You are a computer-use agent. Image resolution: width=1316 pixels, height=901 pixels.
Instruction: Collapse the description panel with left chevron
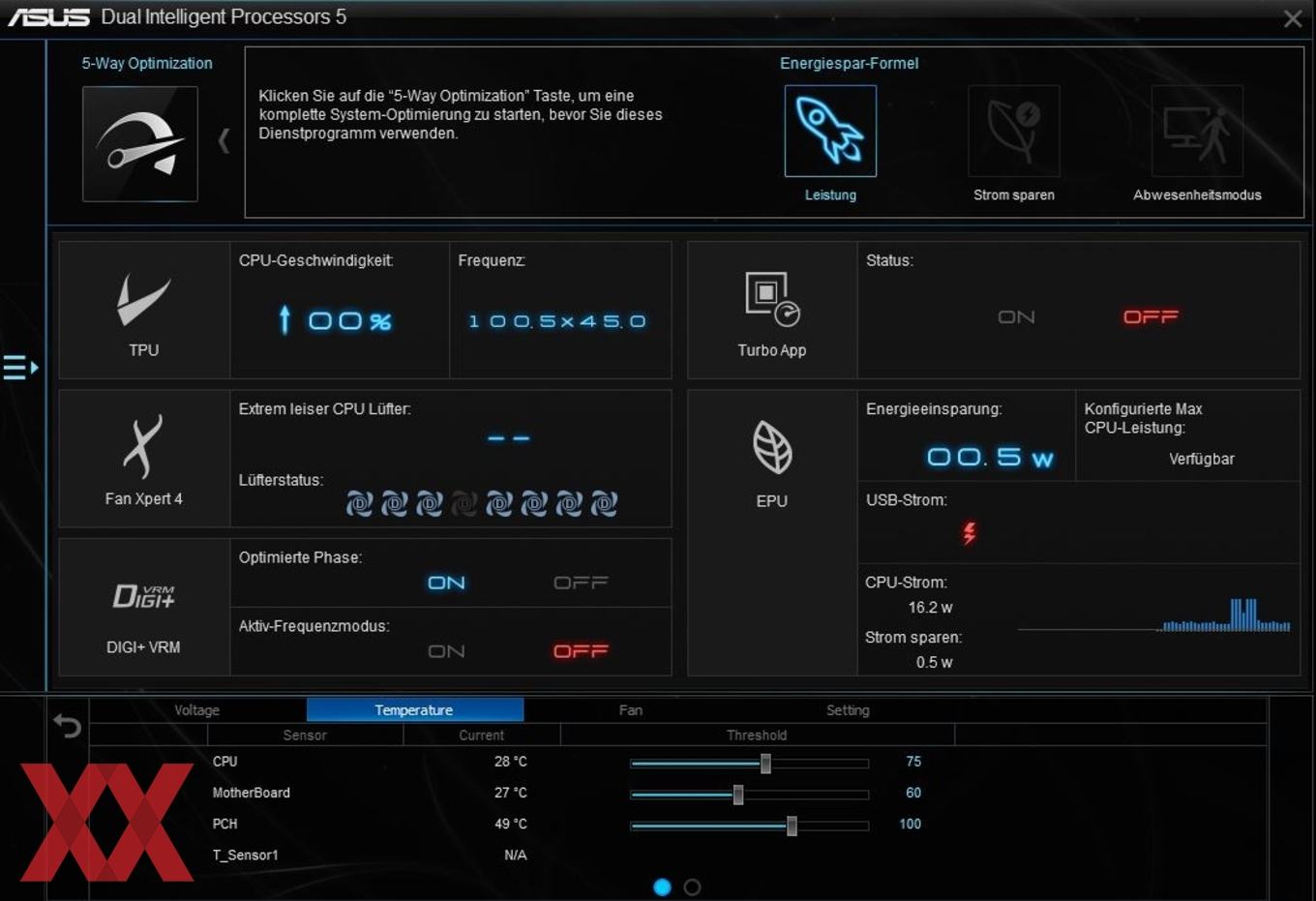click(224, 141)
